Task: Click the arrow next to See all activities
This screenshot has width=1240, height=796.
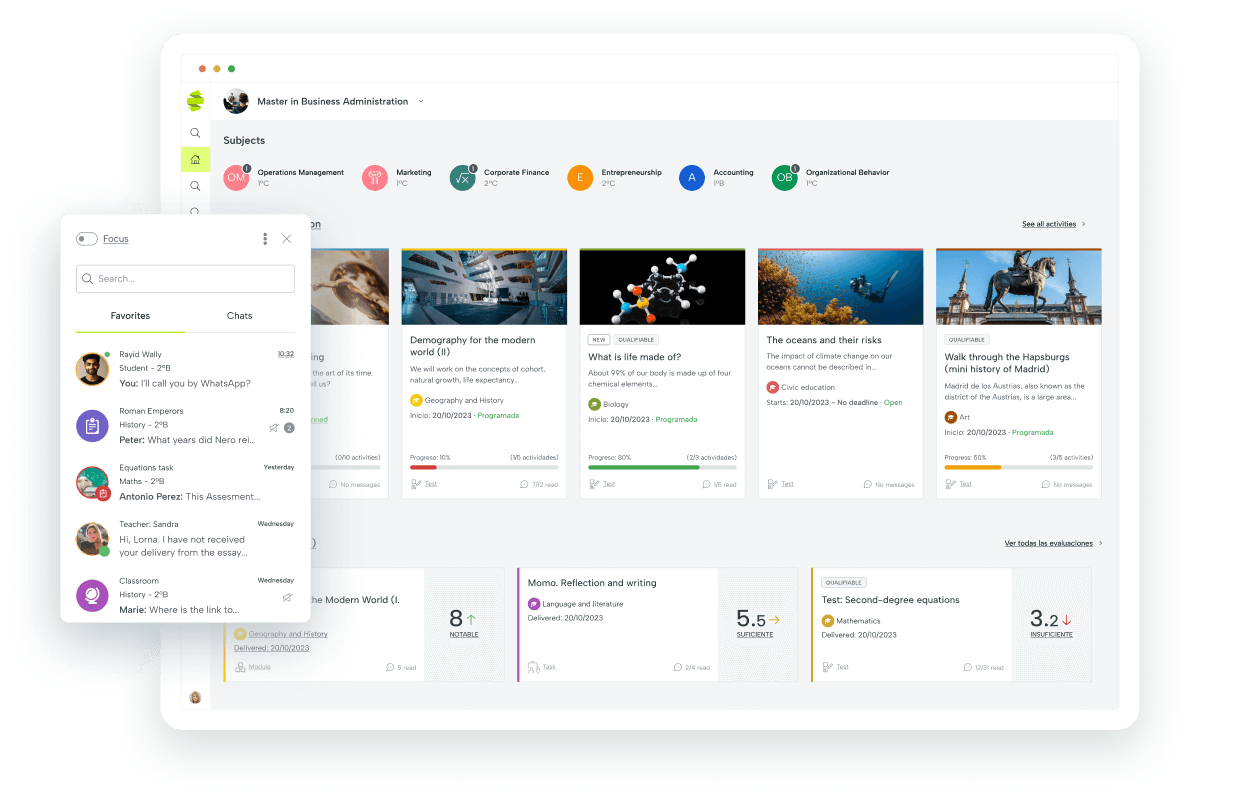Action: [x=1084, y=224]
